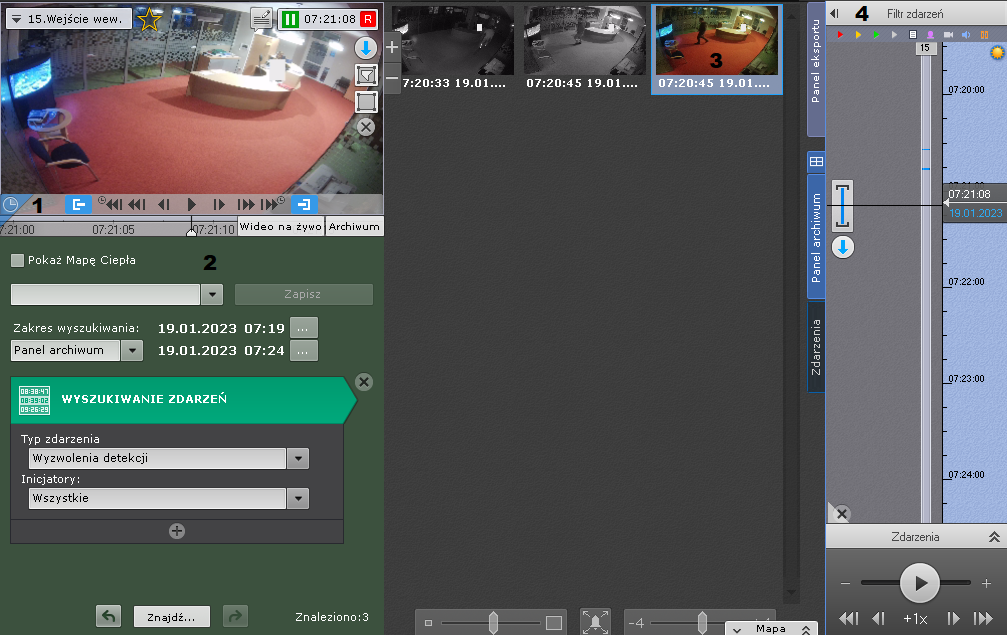
Task: Expand the Zdarzenia panel double chevron
Action: 994,537
